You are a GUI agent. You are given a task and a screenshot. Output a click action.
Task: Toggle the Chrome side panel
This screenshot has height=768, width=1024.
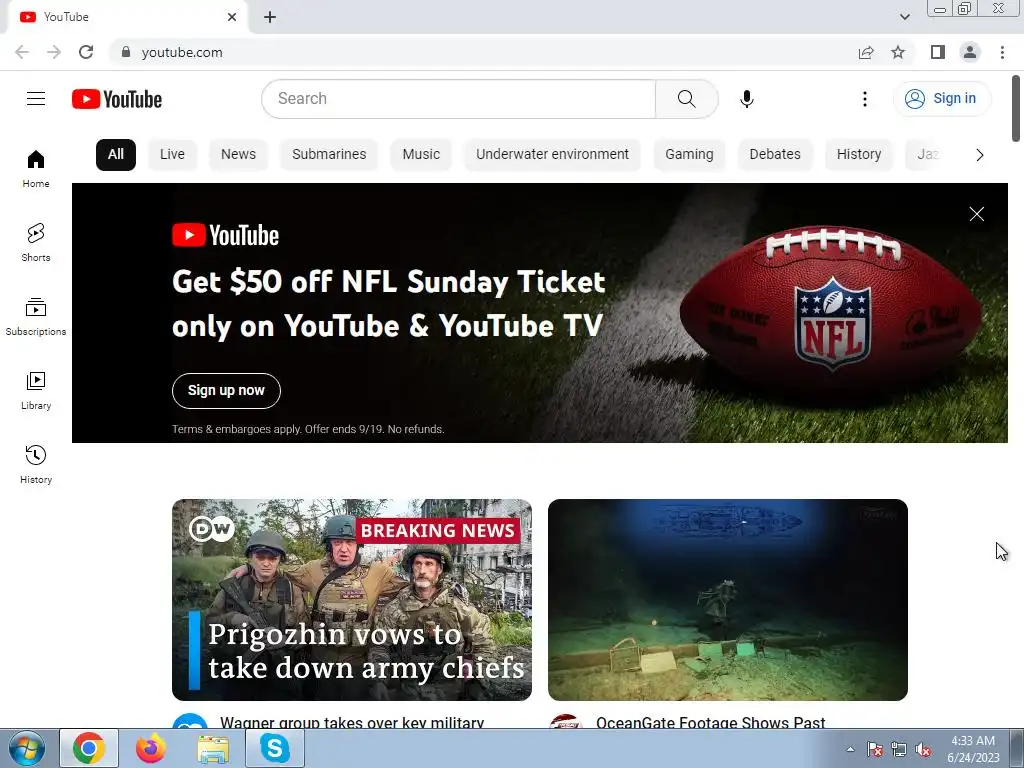938,52
